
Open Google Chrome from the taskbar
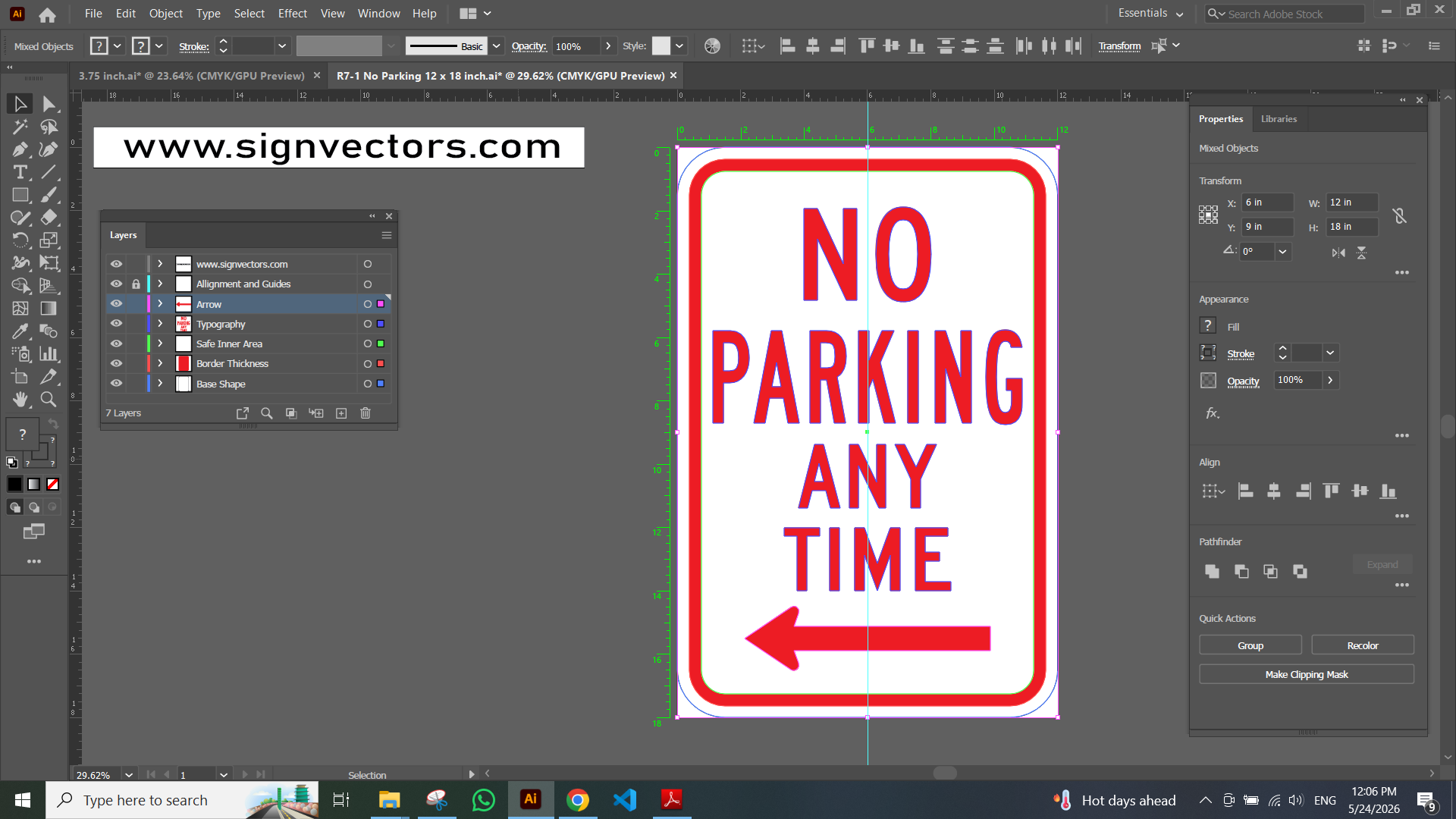[x=578, y=800]
